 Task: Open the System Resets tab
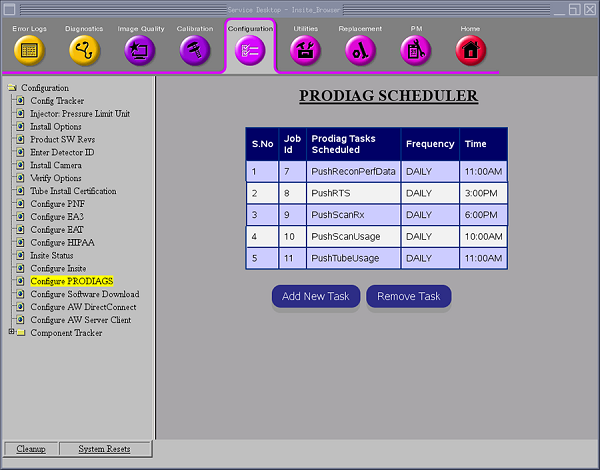[104, 449]
